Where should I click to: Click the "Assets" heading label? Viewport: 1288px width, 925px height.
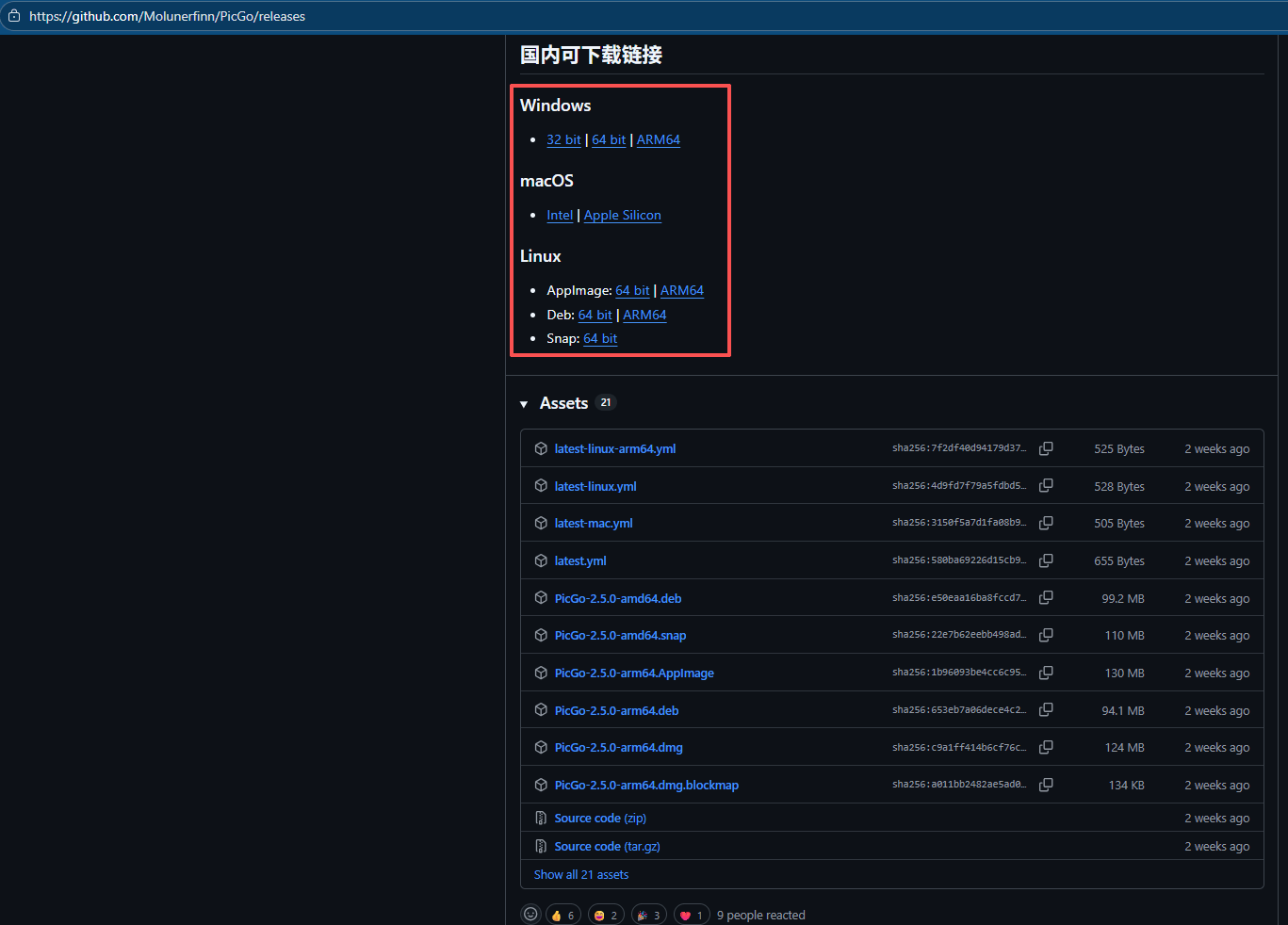[x=563, y=403]
